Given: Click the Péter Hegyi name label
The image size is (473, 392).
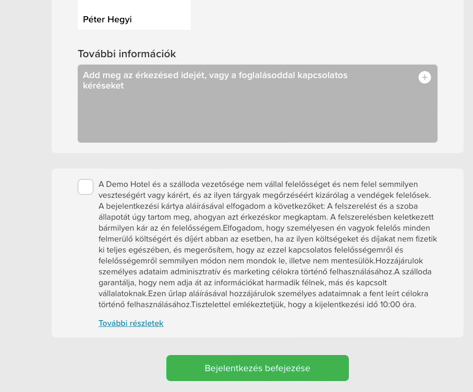Looking at the screenshot, I should coord(107,19).
